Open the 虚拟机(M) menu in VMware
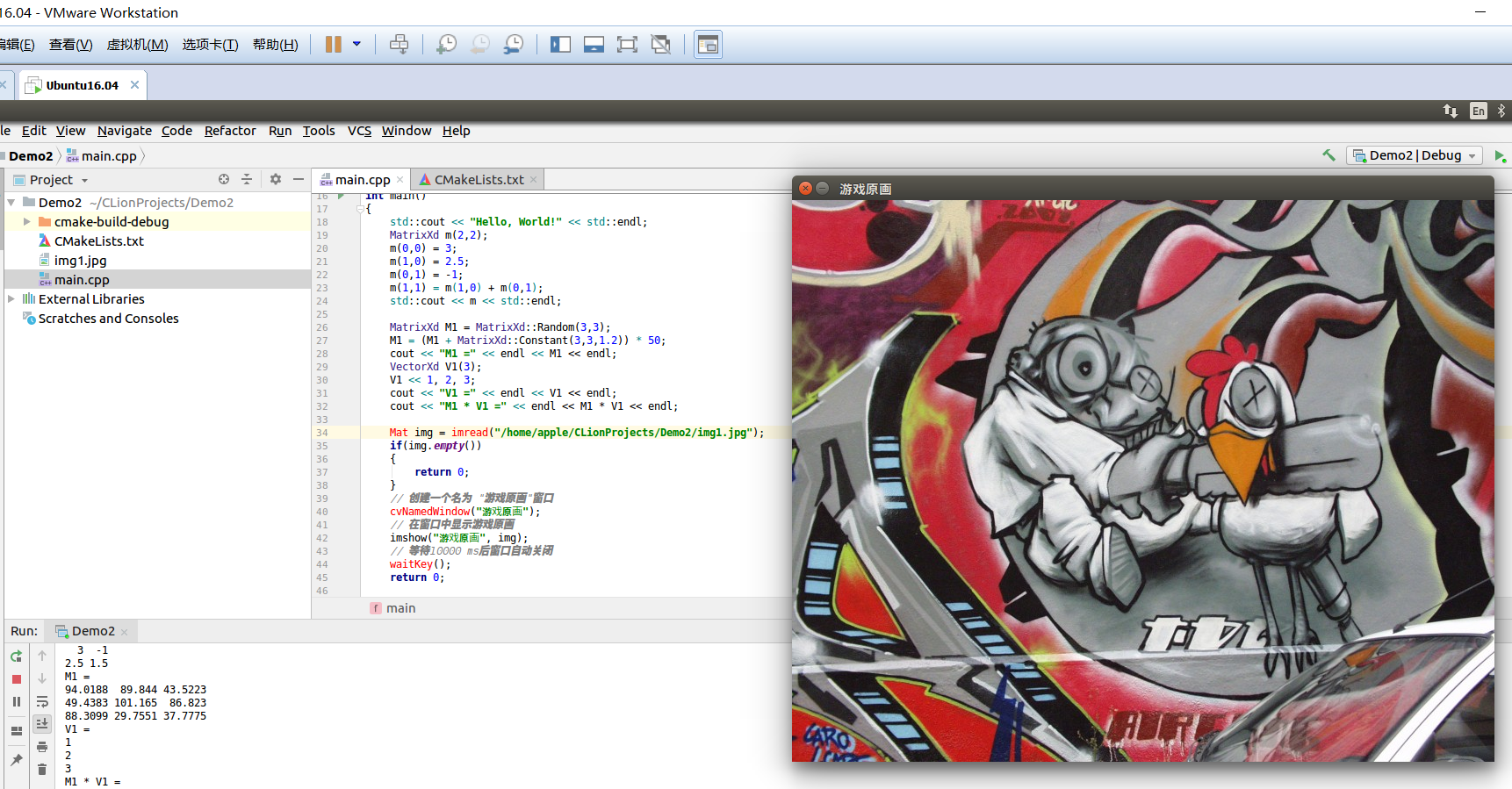The width and height of the screenshot is (1512, 789). click(x=137, y=45)
